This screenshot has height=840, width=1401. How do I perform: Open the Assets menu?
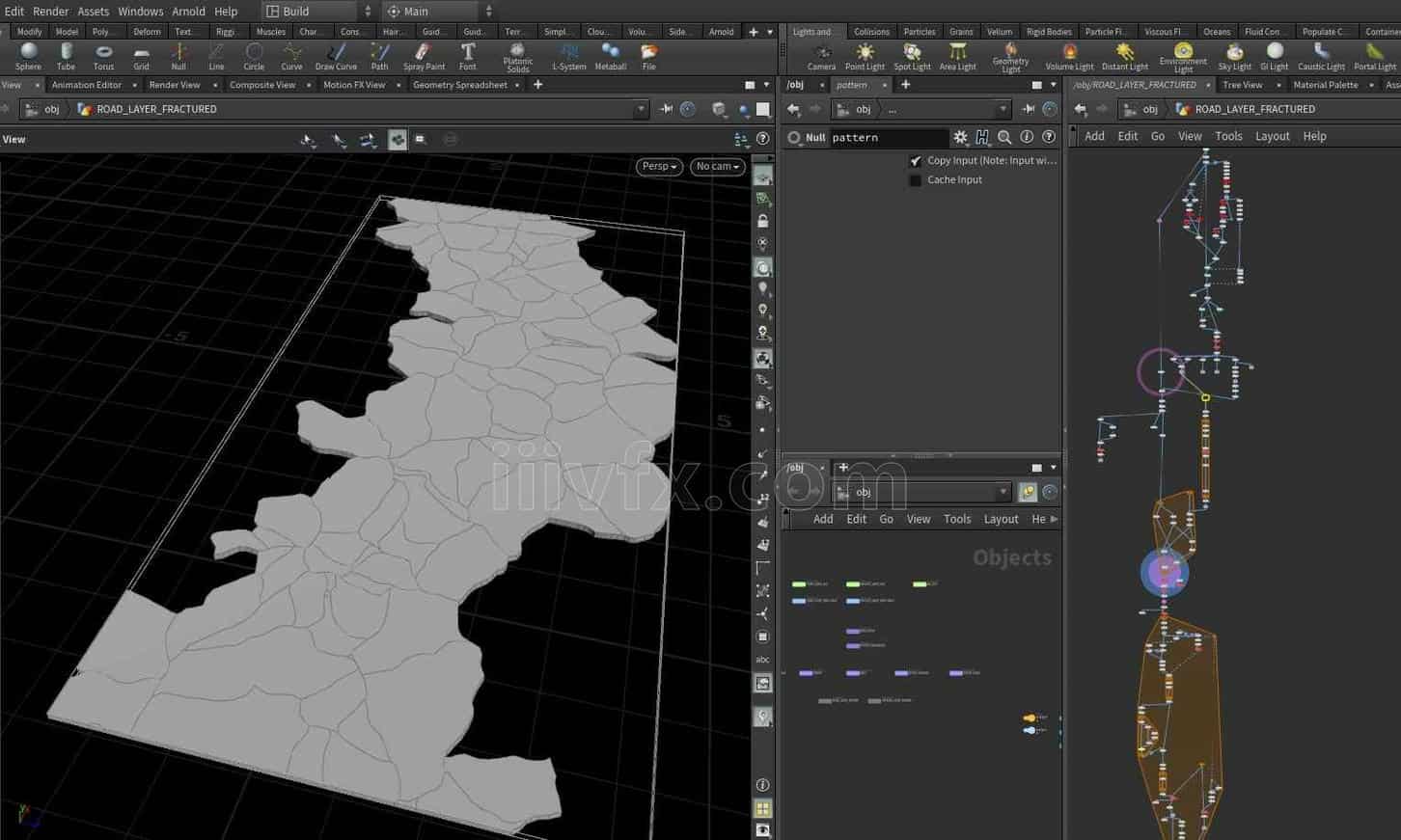point(94,12)
